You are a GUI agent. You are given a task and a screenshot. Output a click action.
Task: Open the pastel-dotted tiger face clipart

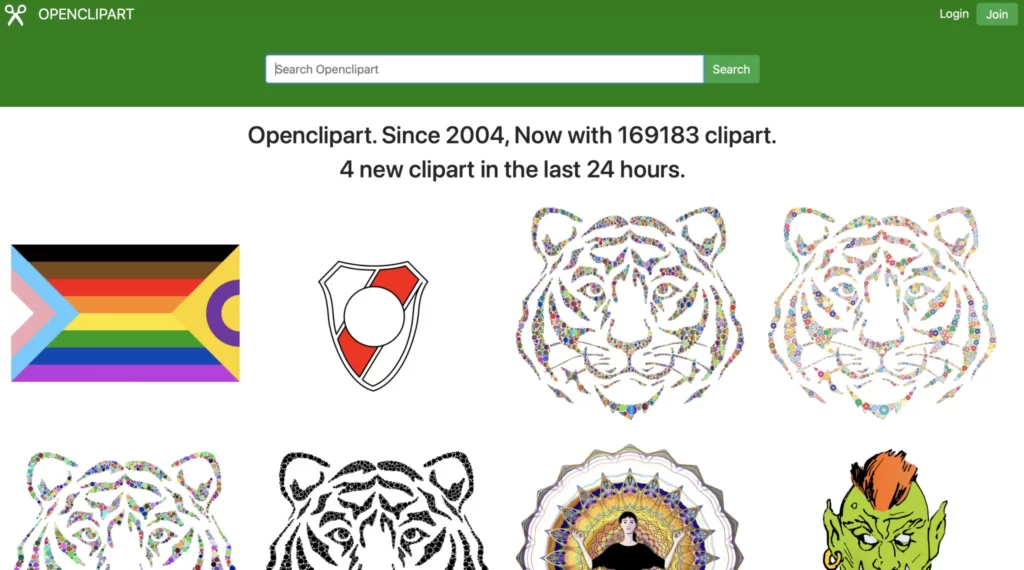pos(882,313)
